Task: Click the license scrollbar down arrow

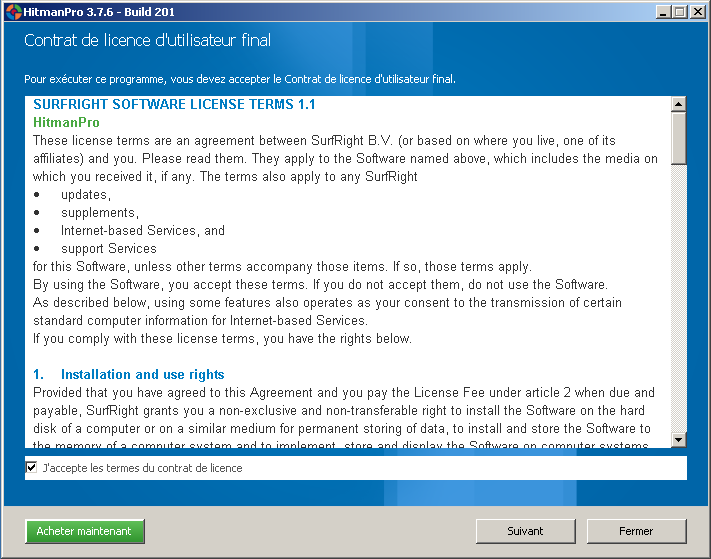Action: (679, 439)
